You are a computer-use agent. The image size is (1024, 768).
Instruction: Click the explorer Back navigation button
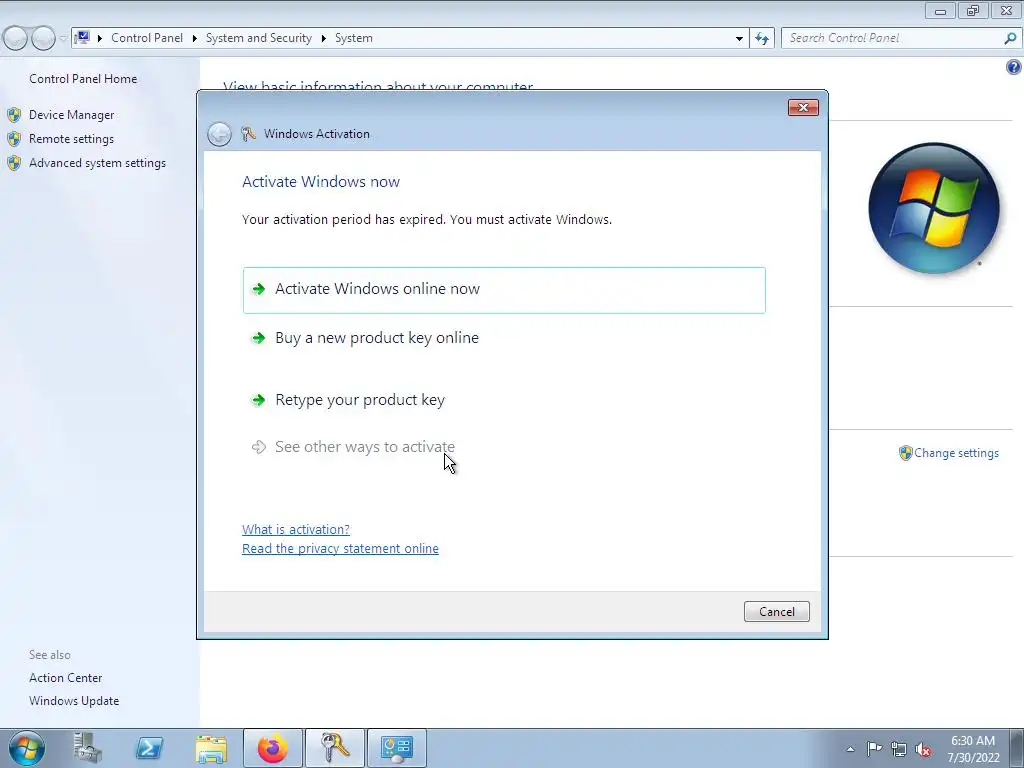[x=15, y=38]
